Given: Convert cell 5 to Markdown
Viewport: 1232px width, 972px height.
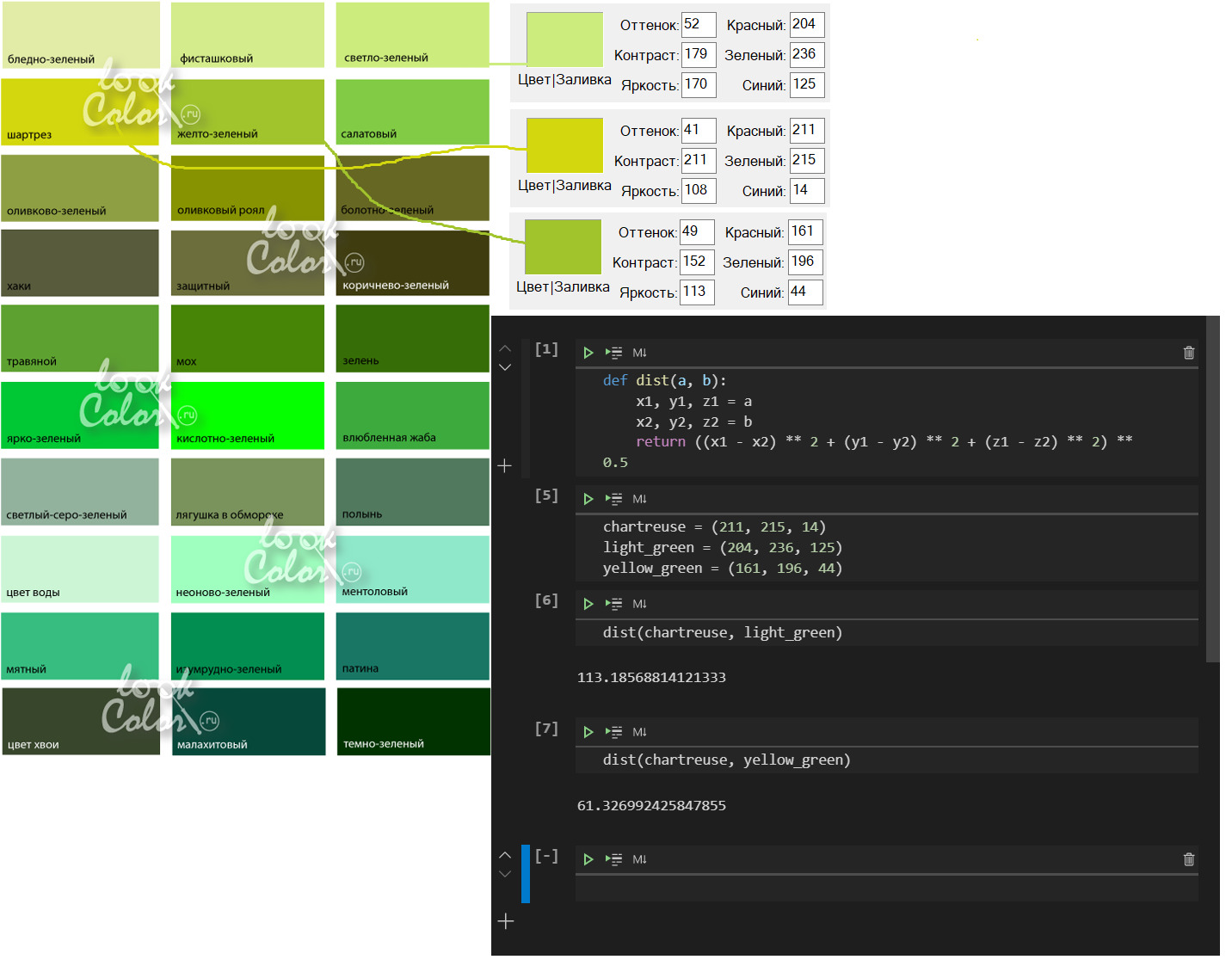Looking at the screenshot, I should [x=639, y=499].
